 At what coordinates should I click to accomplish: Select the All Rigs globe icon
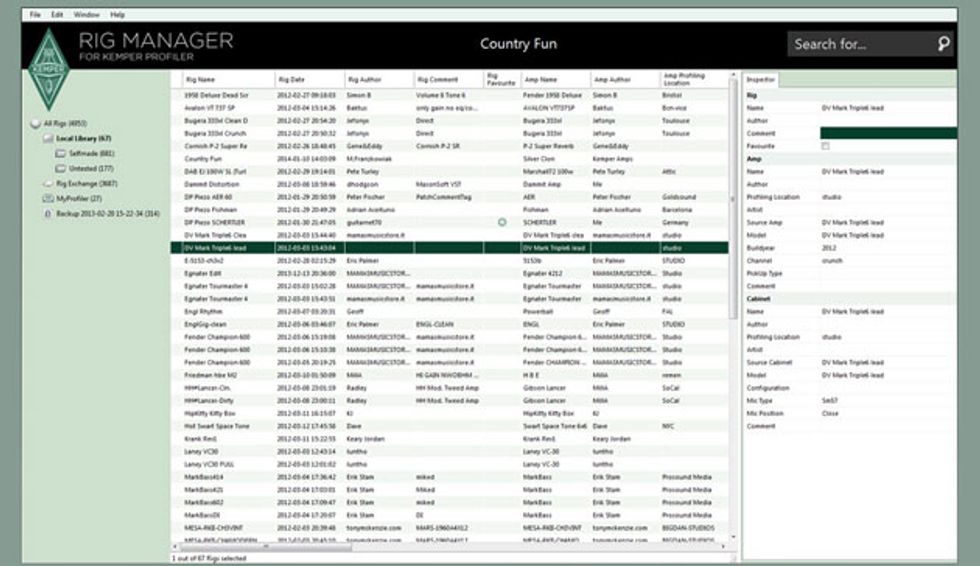(x=36, y=123)
